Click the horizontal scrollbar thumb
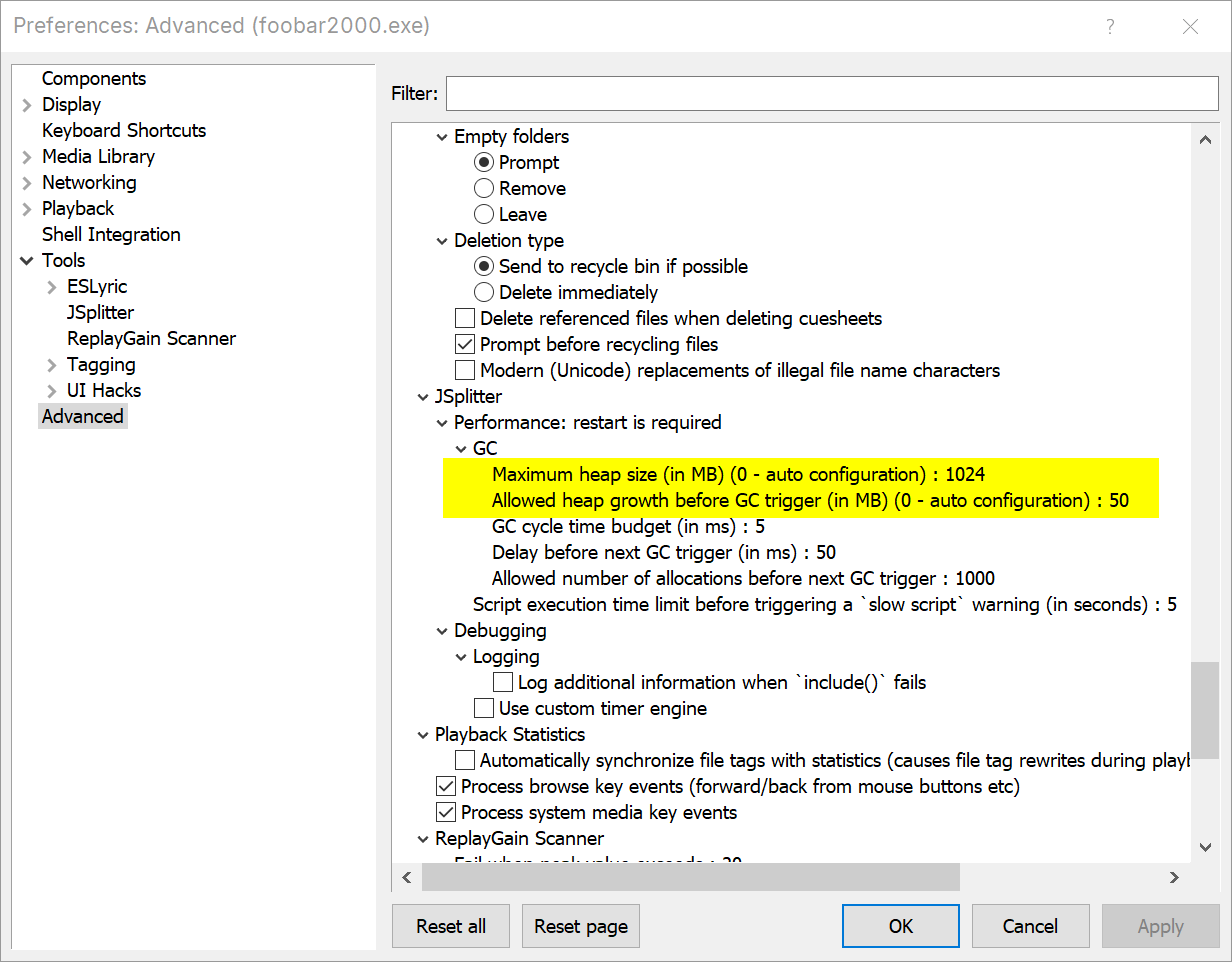 pyautogui.click(x=690, y=877)
